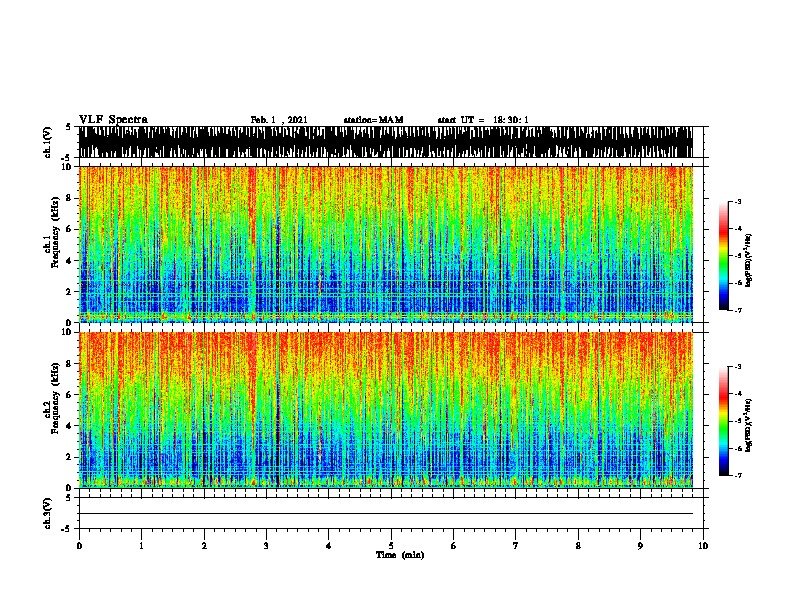Click time axis tick label "5"
Image resolution: width=792 pixels, height=612 pixels.
[391, 546]
